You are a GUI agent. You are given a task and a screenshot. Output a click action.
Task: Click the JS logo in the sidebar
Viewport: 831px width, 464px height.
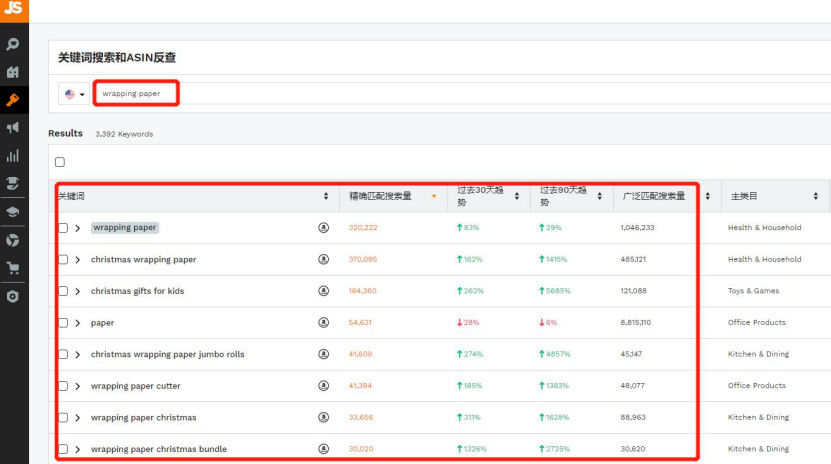pos(13,11)
